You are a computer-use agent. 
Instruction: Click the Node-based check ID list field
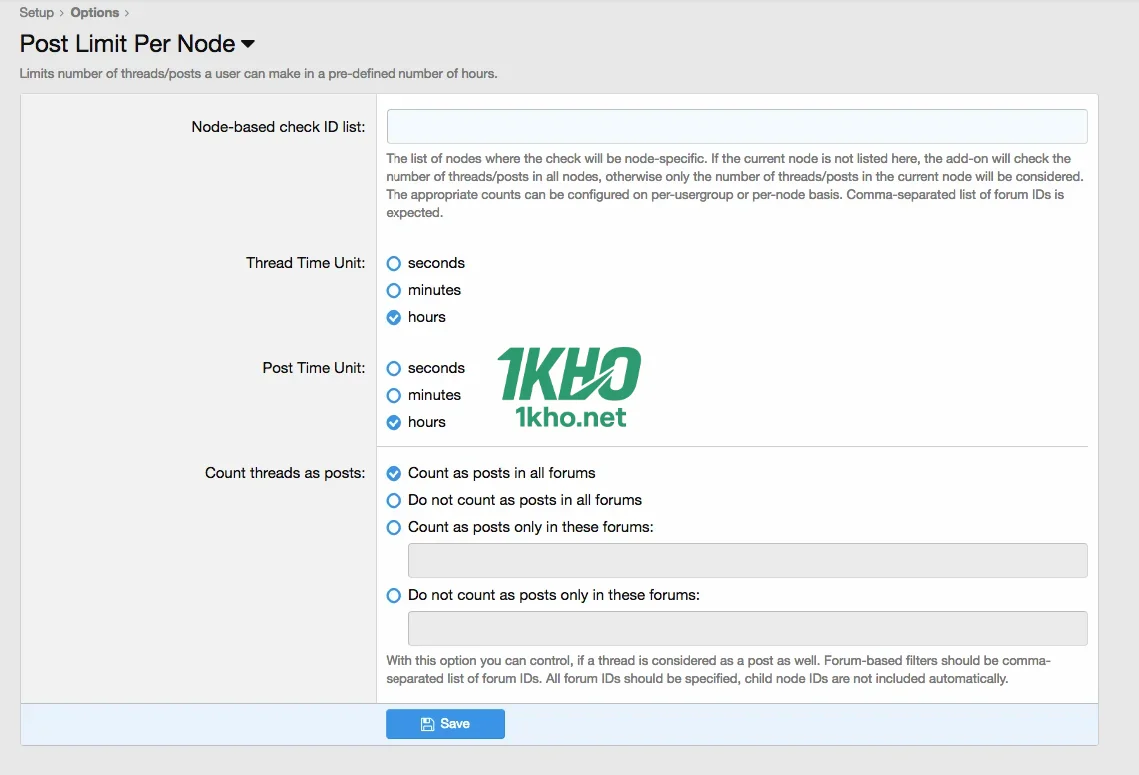pyautogui.click(x=736, y=127)
